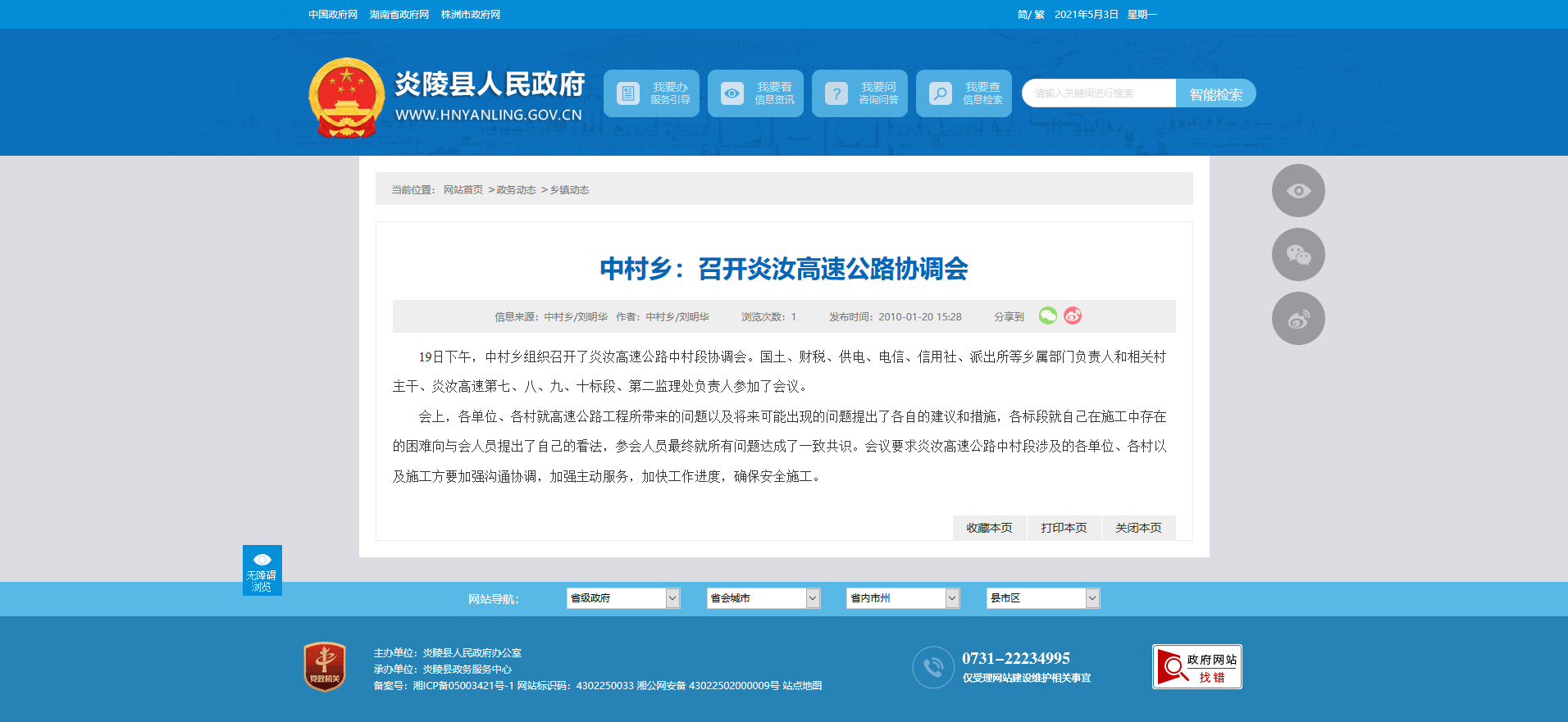Screen dimensions: 1568x722
Task: Click the 打印本页 print button
Action: point(1064,528)
